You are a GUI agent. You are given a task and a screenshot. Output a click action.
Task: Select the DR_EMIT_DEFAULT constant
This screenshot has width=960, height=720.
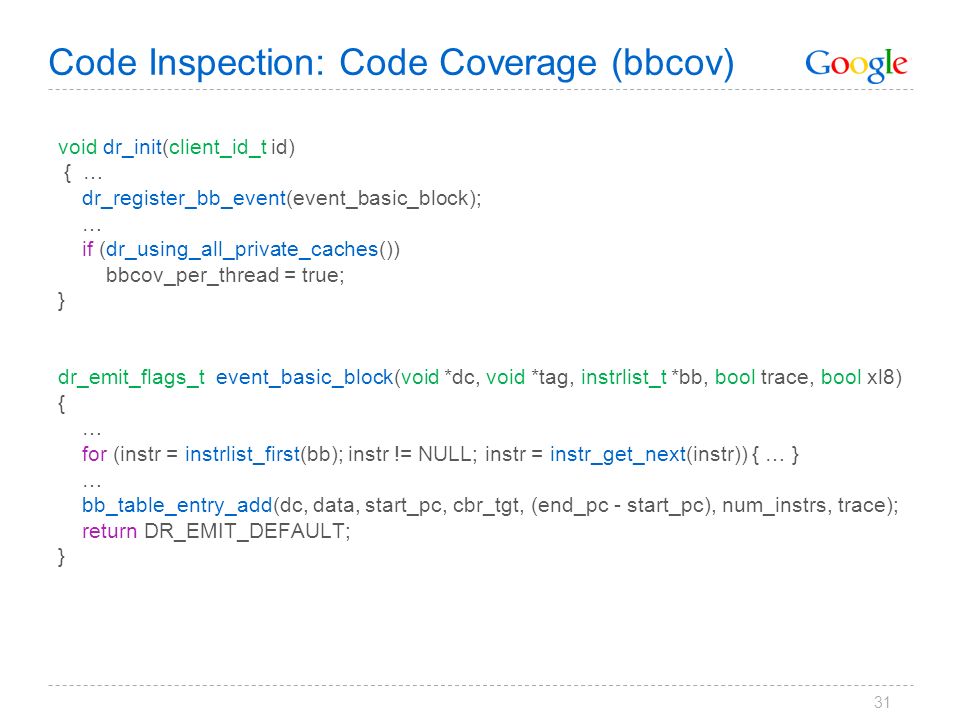click(x=245, y=531)
